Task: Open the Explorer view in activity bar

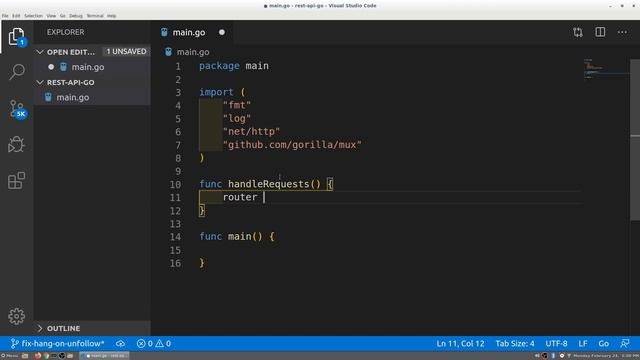Action: (16, 37)
